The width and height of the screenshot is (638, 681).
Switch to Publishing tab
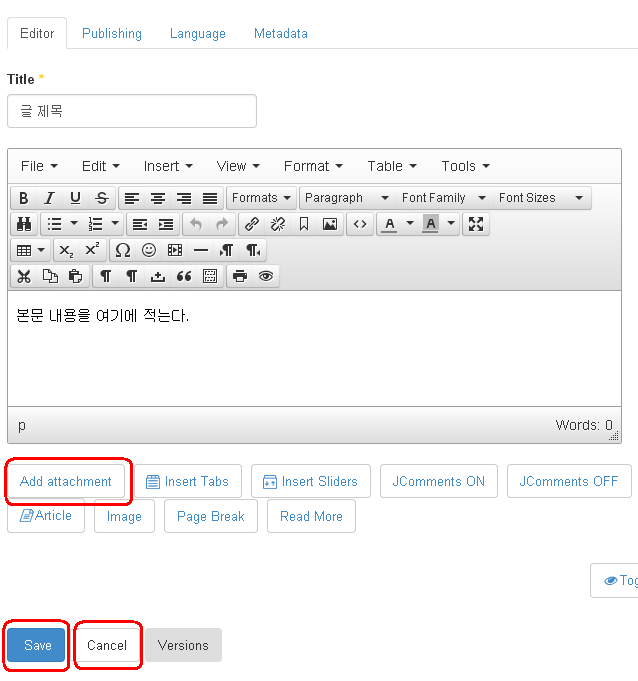pyautogui.click(x=112, y=33)
